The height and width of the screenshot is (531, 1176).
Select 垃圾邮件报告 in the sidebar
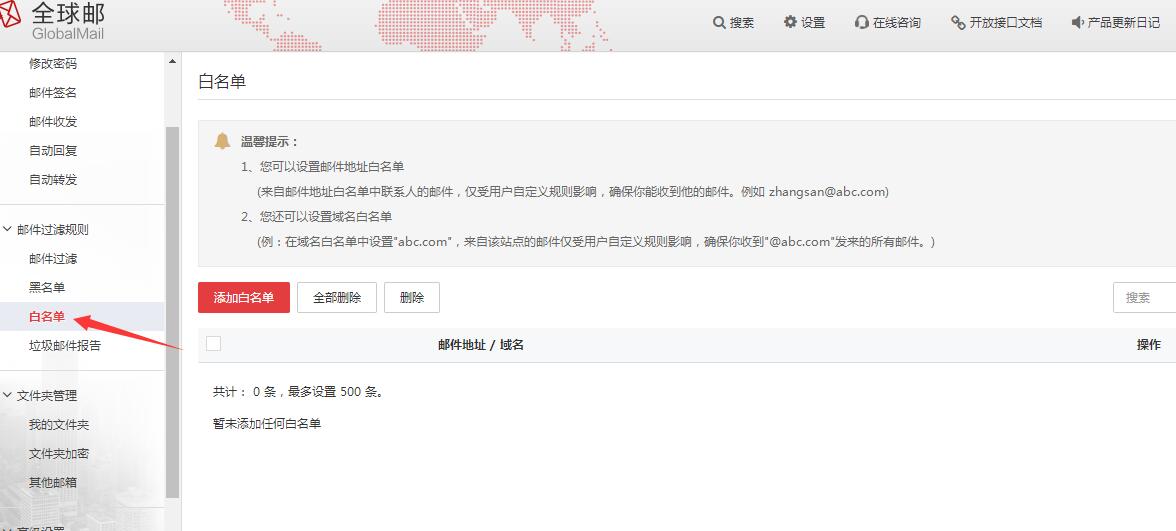point(65,346)
